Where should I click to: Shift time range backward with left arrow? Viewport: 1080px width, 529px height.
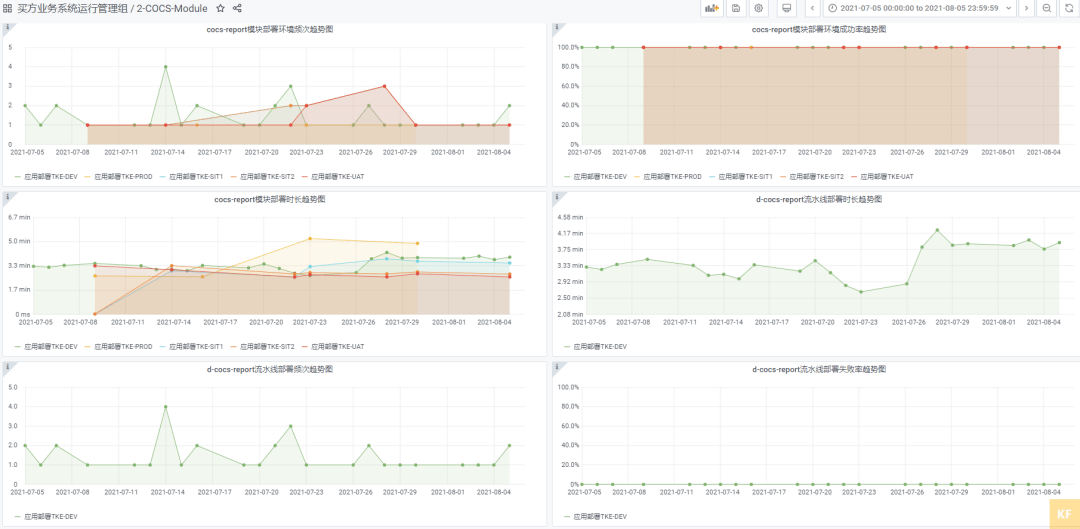point(812,8)
